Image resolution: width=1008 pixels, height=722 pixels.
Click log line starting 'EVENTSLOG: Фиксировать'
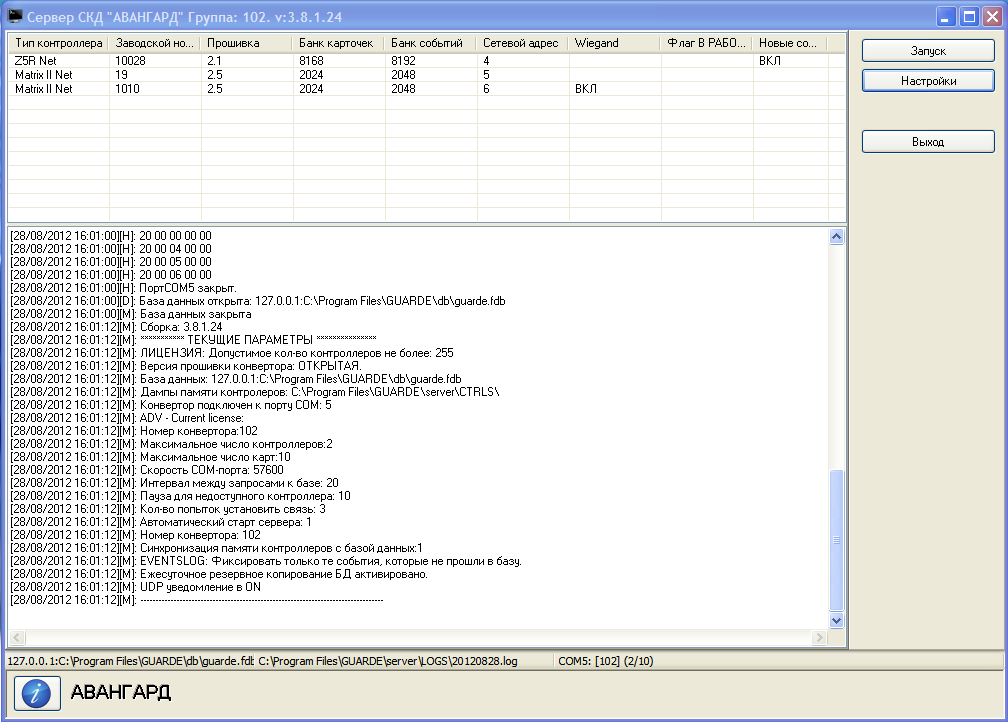266,561
